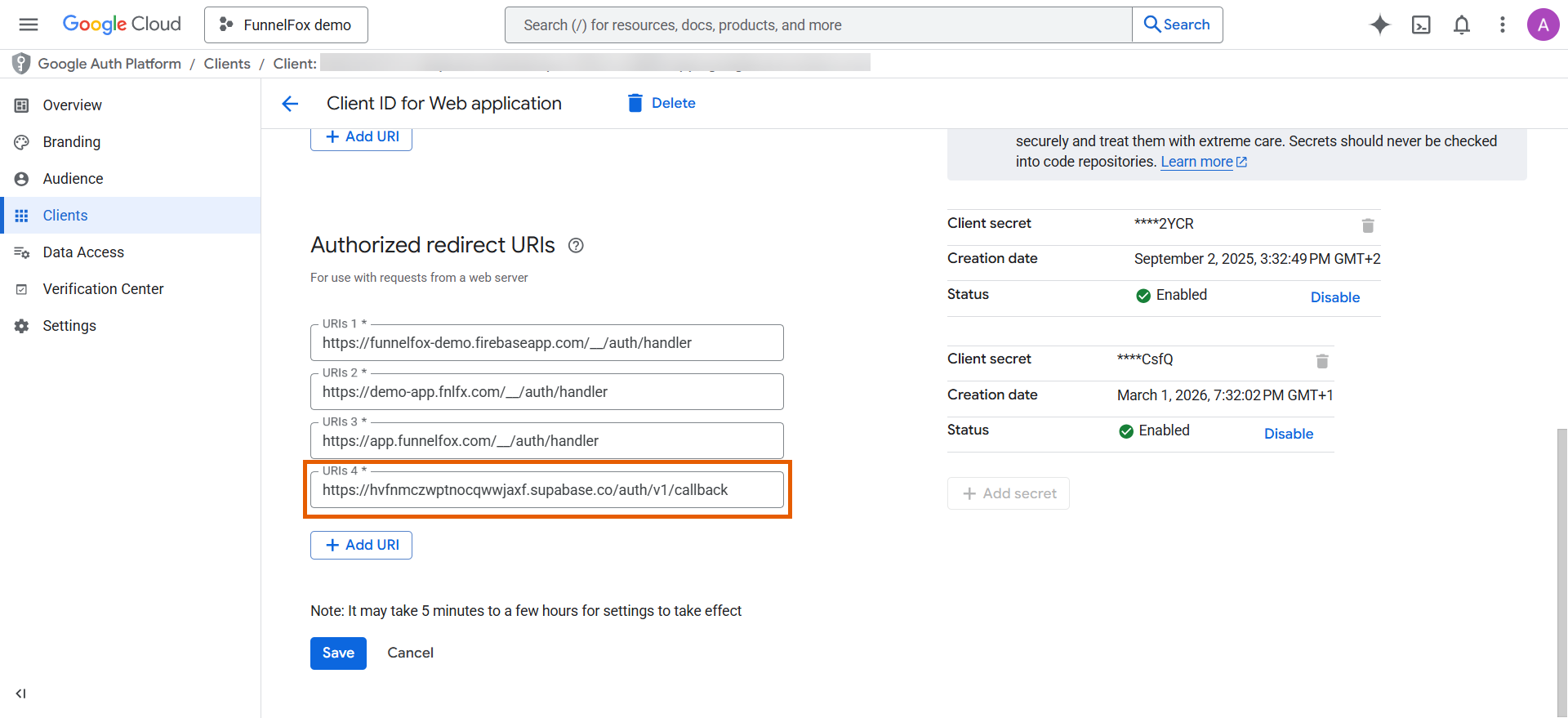Image resolution: width=1568 pixels, height=718 pixels.
Task: Click the Data Access icon
Action: point(22,252)
